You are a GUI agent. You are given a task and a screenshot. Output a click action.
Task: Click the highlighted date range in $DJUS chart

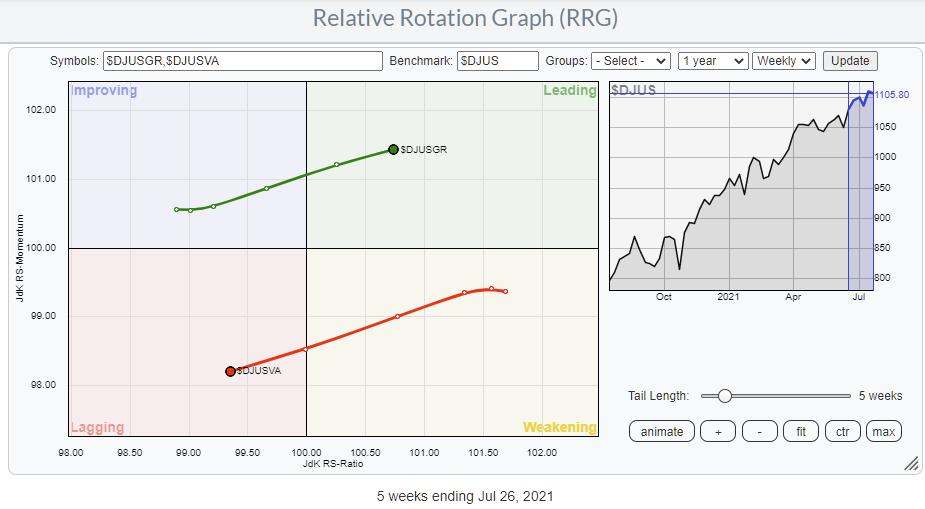tap(861, 190)
